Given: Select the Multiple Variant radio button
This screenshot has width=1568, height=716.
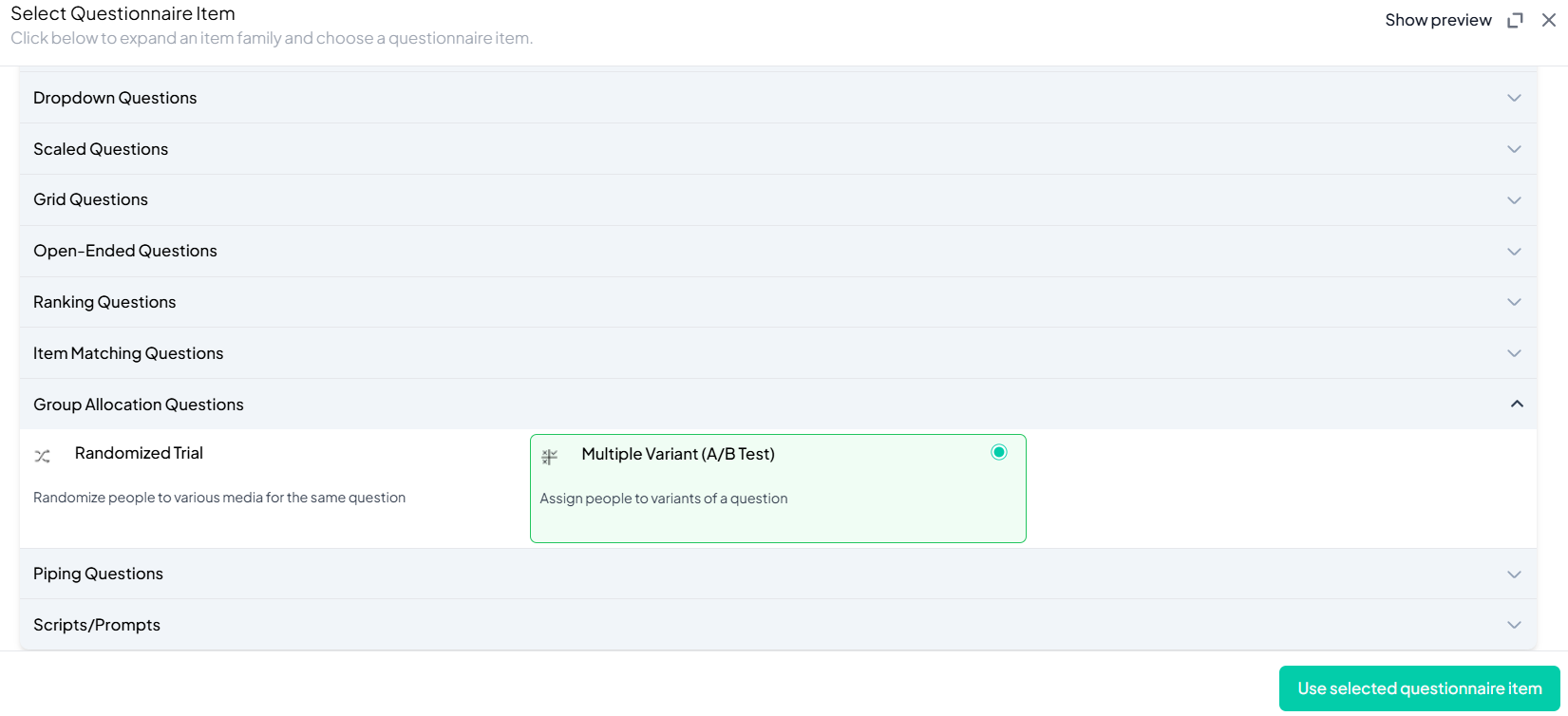Looking at the screenshot, I should coord(998,452).
